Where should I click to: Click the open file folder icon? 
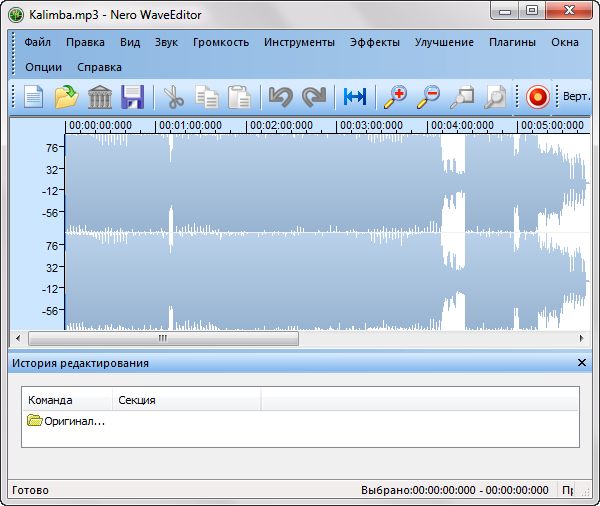(67, 97)
